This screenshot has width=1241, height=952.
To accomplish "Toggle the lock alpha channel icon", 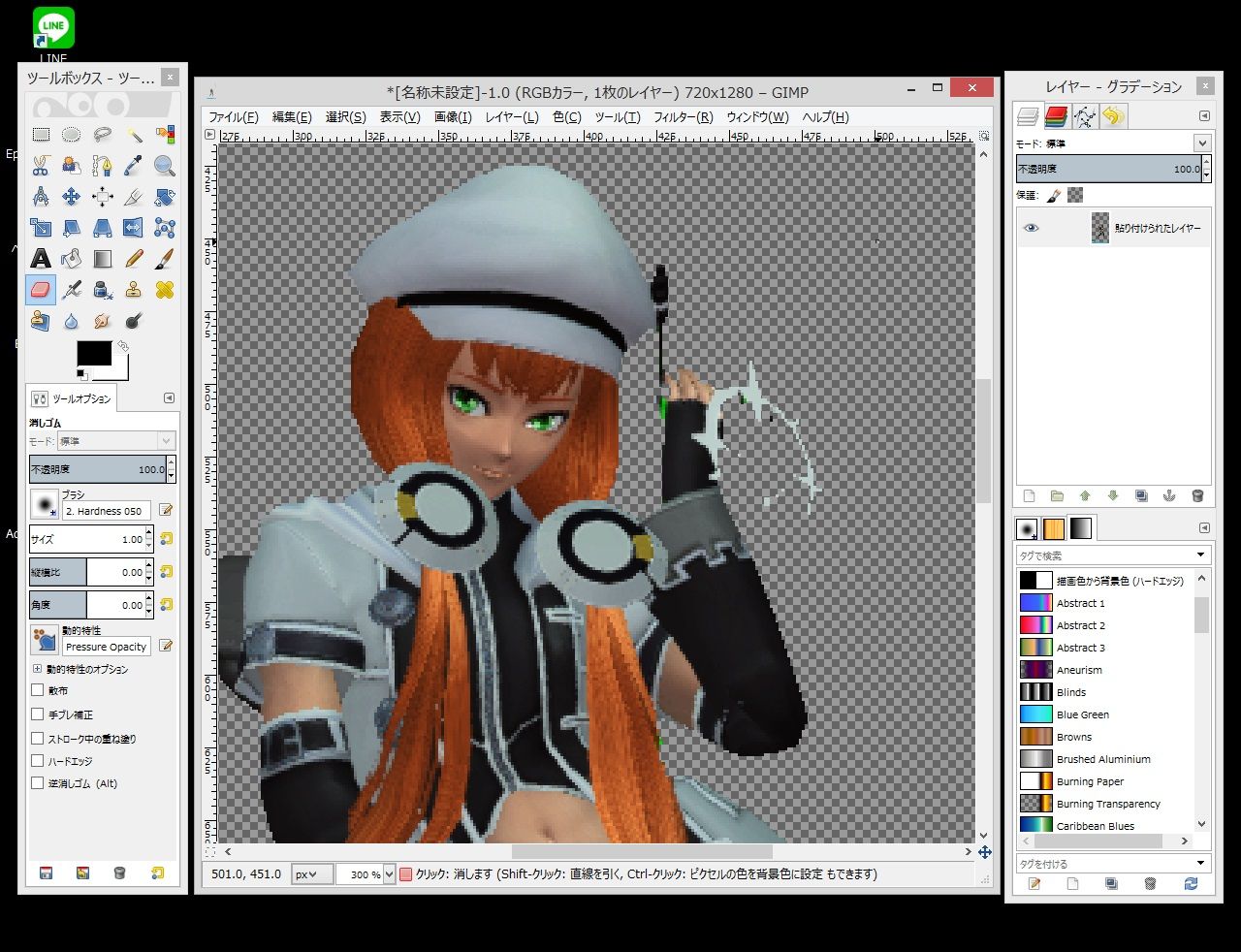I will pyautogui.click(x=1075, y=195).
